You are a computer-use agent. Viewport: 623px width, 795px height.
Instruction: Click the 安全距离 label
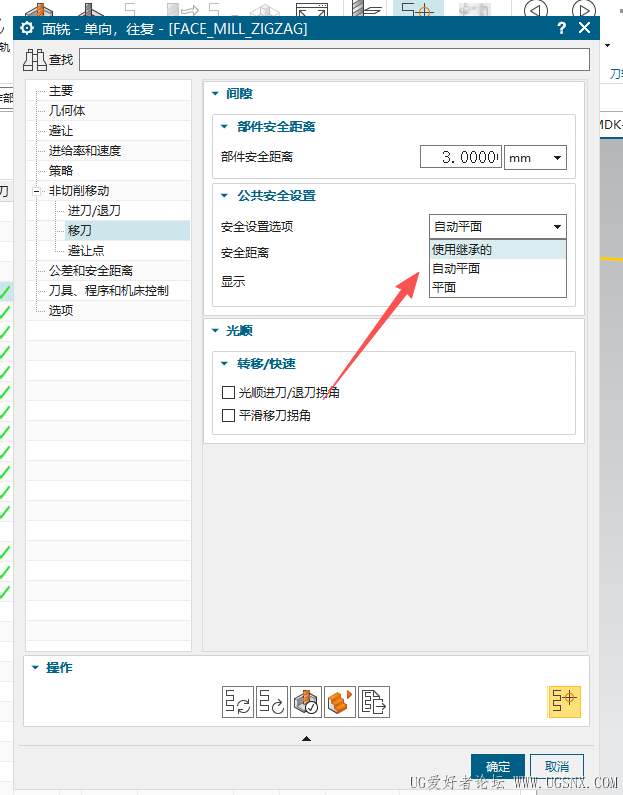245,252
